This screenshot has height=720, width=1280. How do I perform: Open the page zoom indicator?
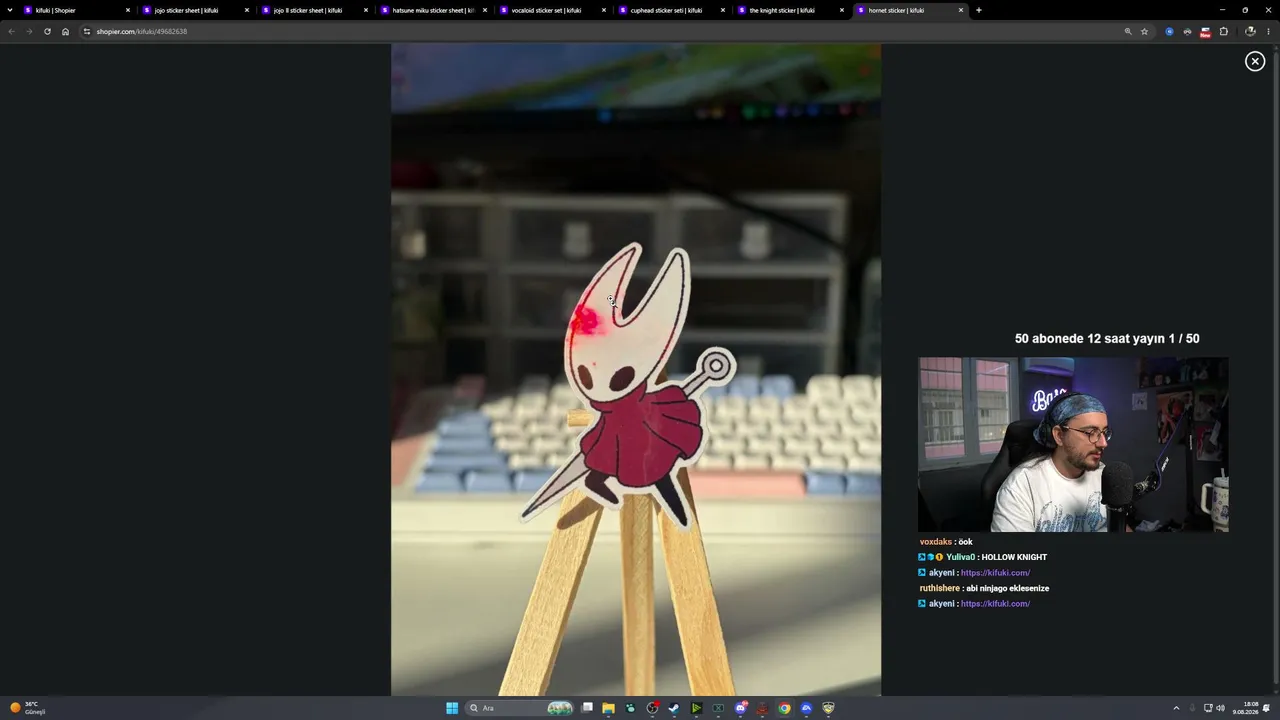[1128, 31]
